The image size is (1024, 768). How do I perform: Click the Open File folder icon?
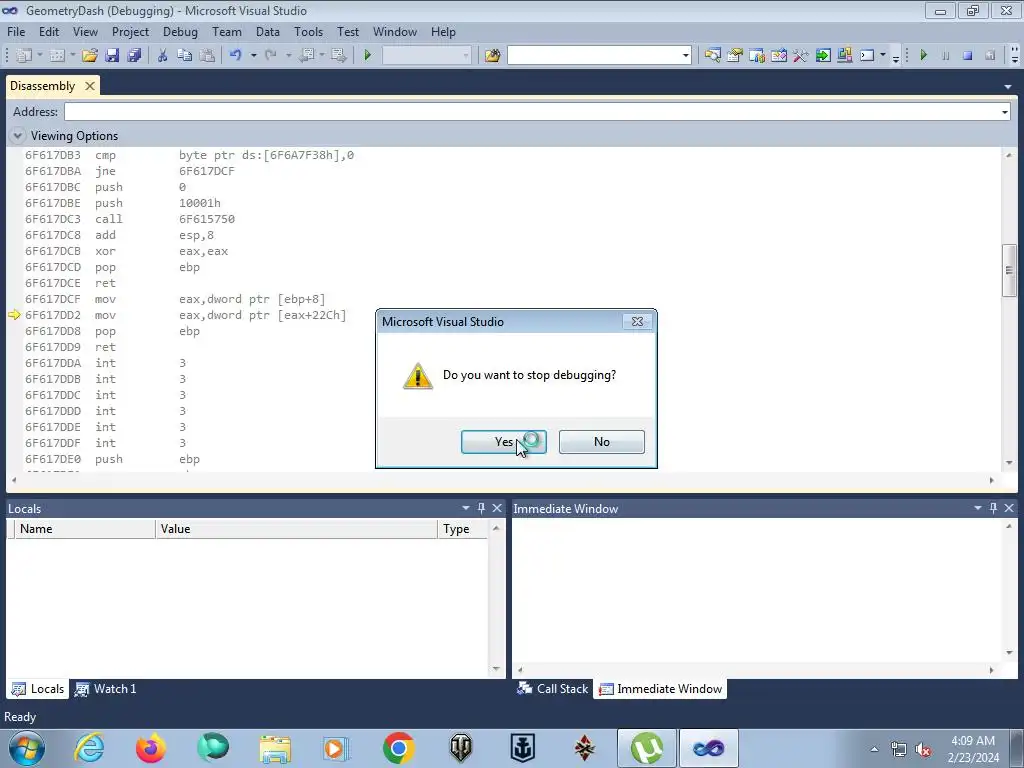pyautogui.click(x=90, y=56)
